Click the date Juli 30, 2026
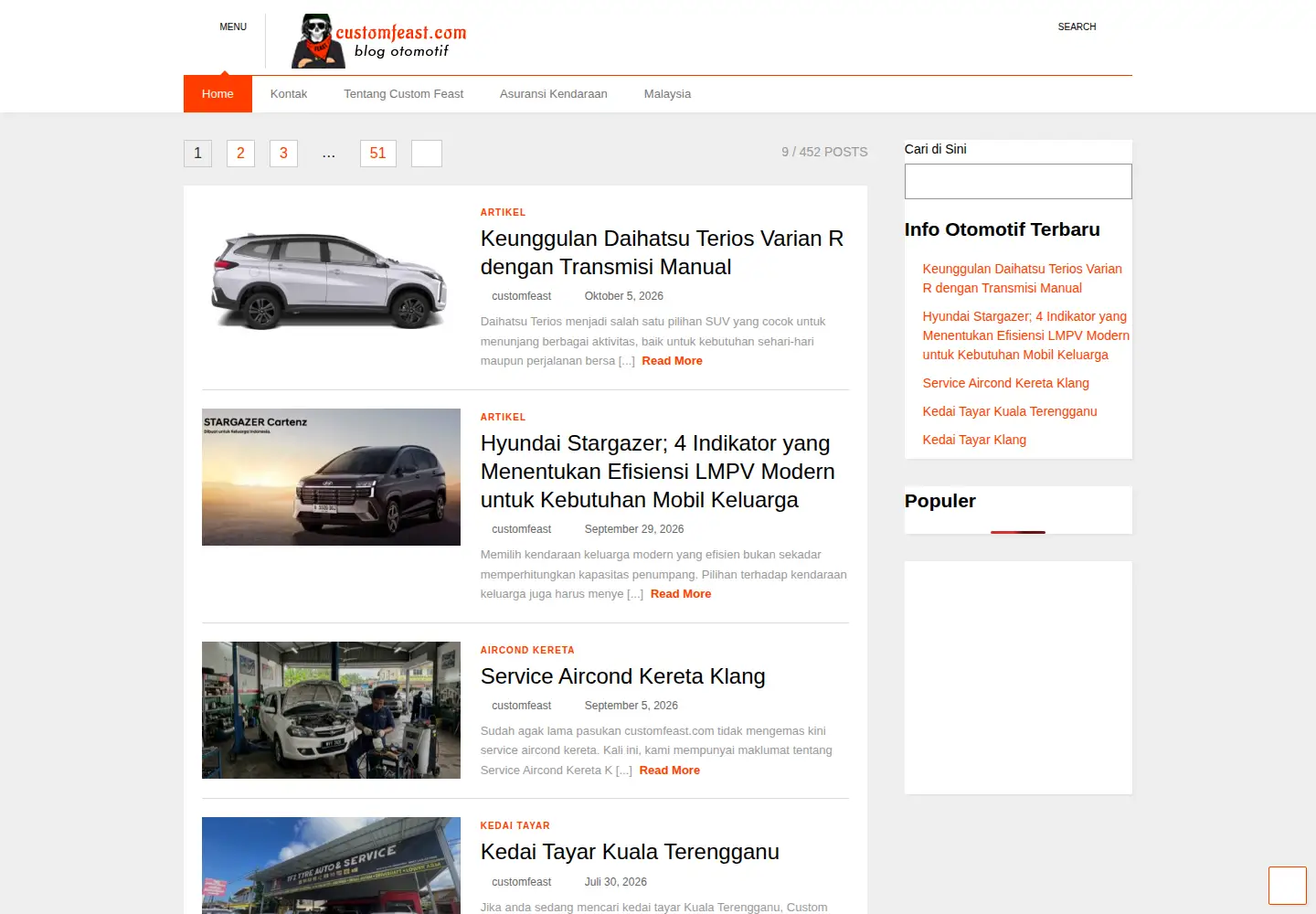The height and width of the screenshot is (914, 1316). [x=616, y=882]
